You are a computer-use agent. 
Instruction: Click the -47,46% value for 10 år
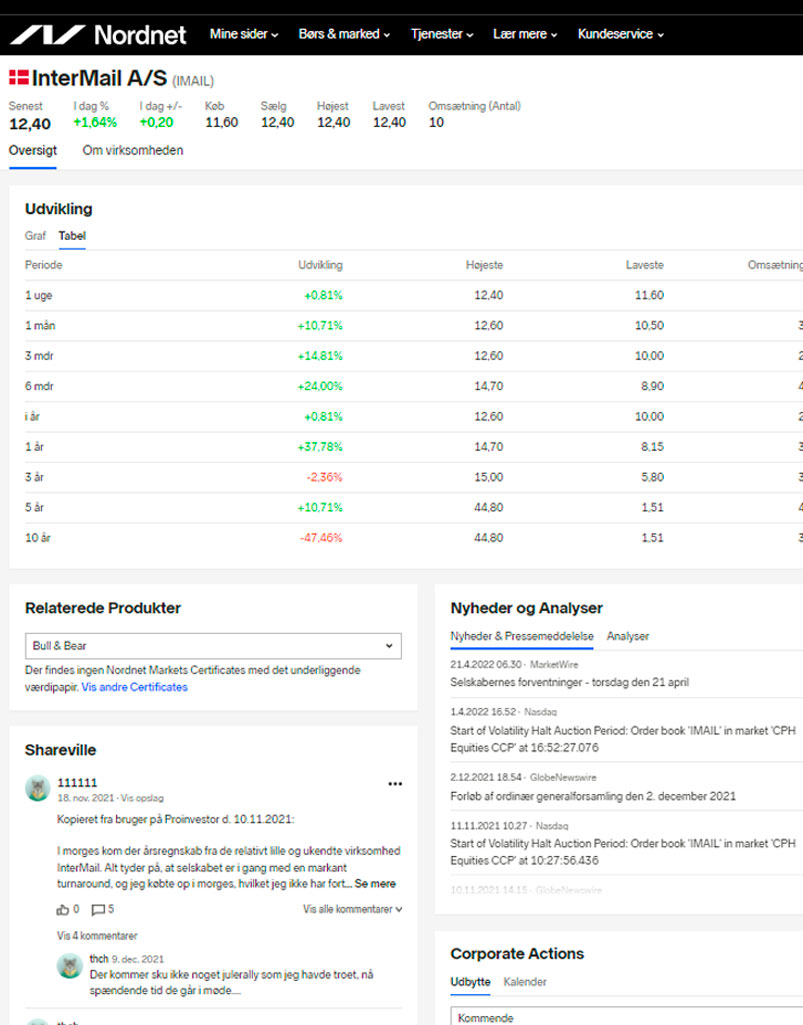click(x=321, y=538)
